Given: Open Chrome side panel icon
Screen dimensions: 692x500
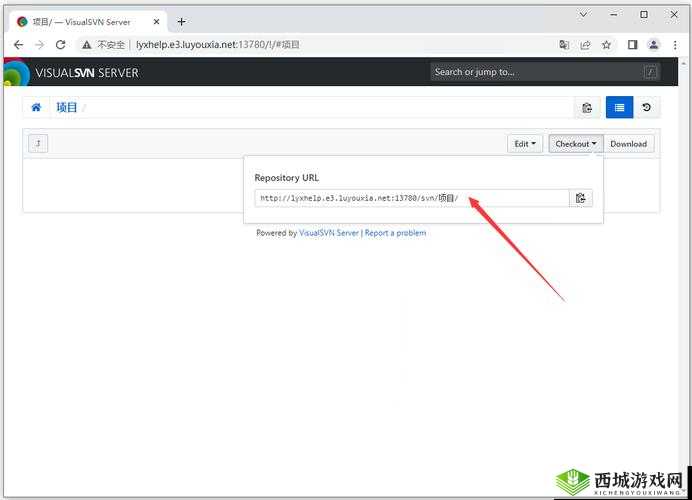Looking at the screenshot, I should click(632, 45).
